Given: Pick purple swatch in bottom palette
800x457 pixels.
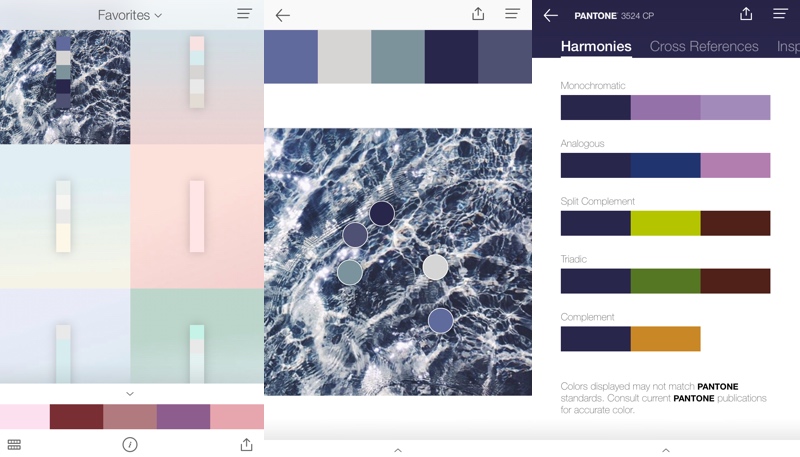Looking at the screenshot, I should 184,417.
